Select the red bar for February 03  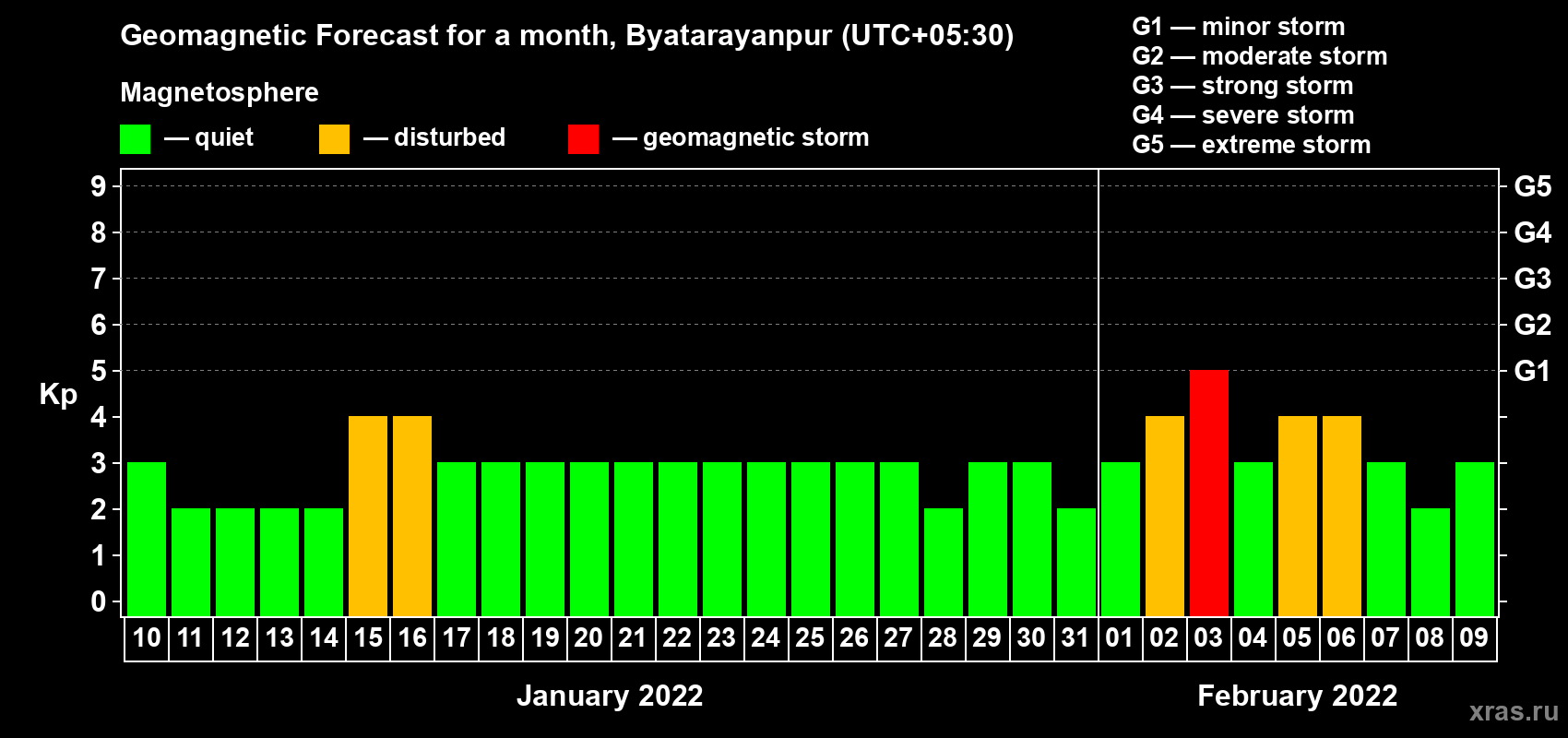(x=1209, y=493)
